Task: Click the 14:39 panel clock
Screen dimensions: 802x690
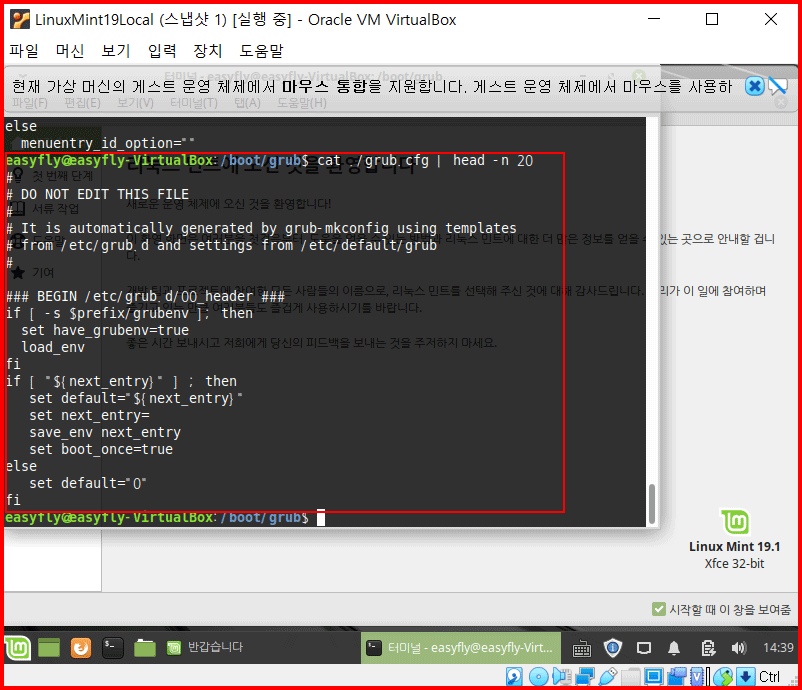Action: coord(778,648)
